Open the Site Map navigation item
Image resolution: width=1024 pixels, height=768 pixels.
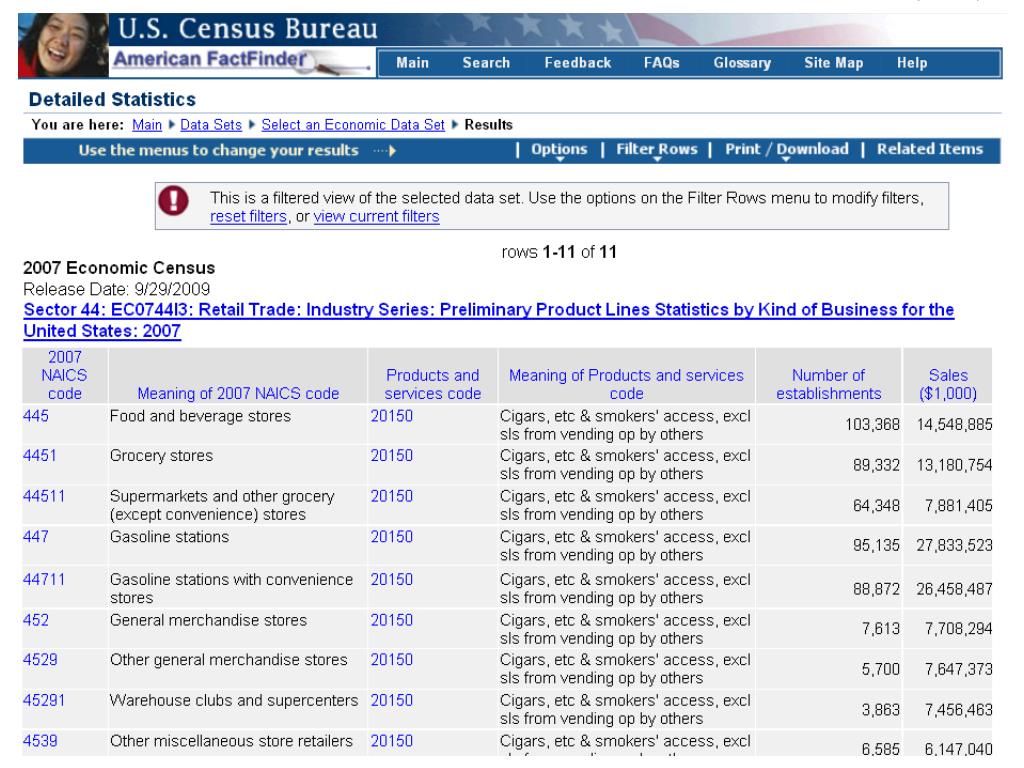pos(833,63)
